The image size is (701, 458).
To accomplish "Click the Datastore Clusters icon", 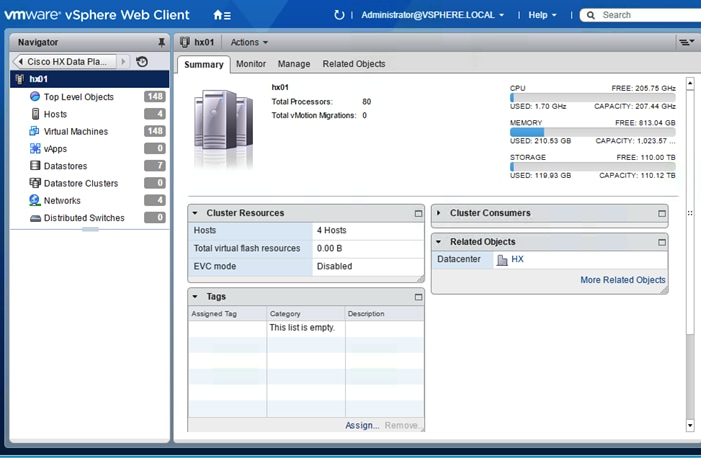I will click(x=34, y=183).
